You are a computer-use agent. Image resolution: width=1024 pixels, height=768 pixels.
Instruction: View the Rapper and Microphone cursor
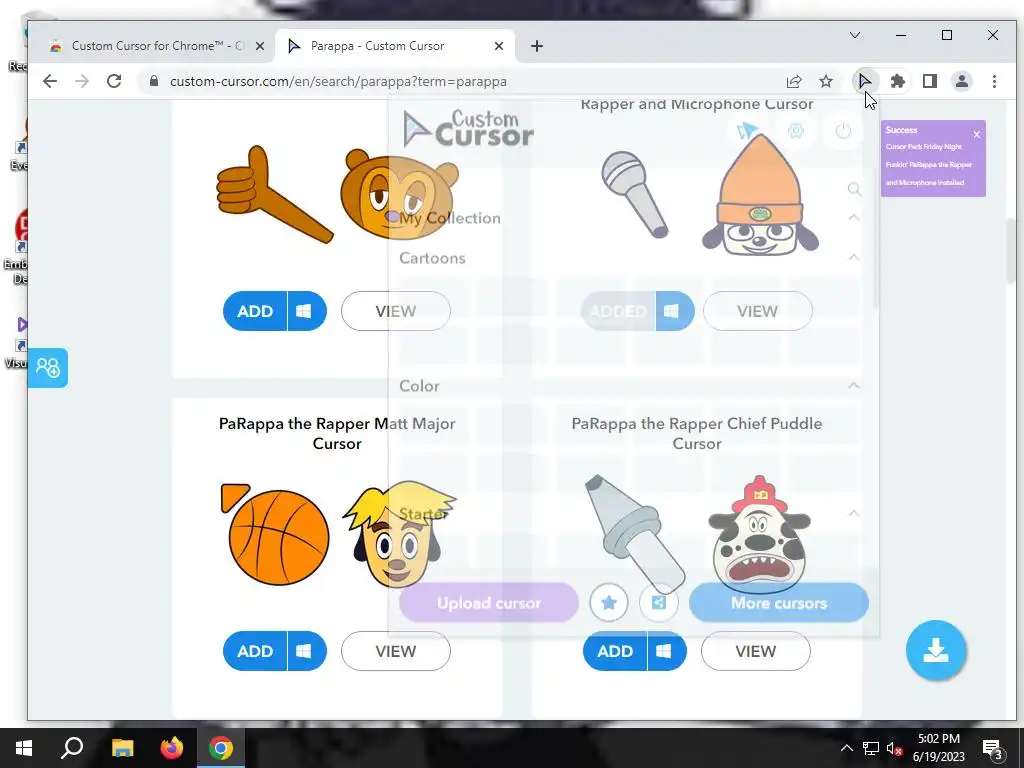(758, 311)
